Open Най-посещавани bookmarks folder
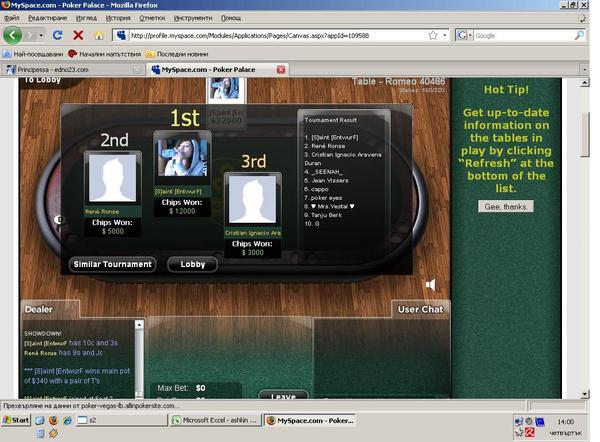Image resolution: width=600 pixels, height=442 pixels. pyautogui.click(x=33, y=54)
